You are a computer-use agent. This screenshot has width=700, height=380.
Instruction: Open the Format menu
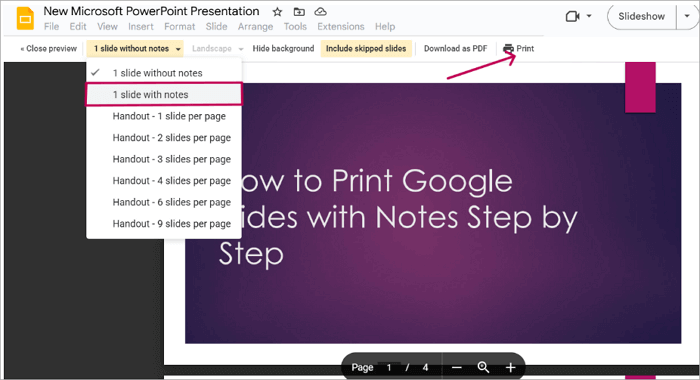coord(179,27)
